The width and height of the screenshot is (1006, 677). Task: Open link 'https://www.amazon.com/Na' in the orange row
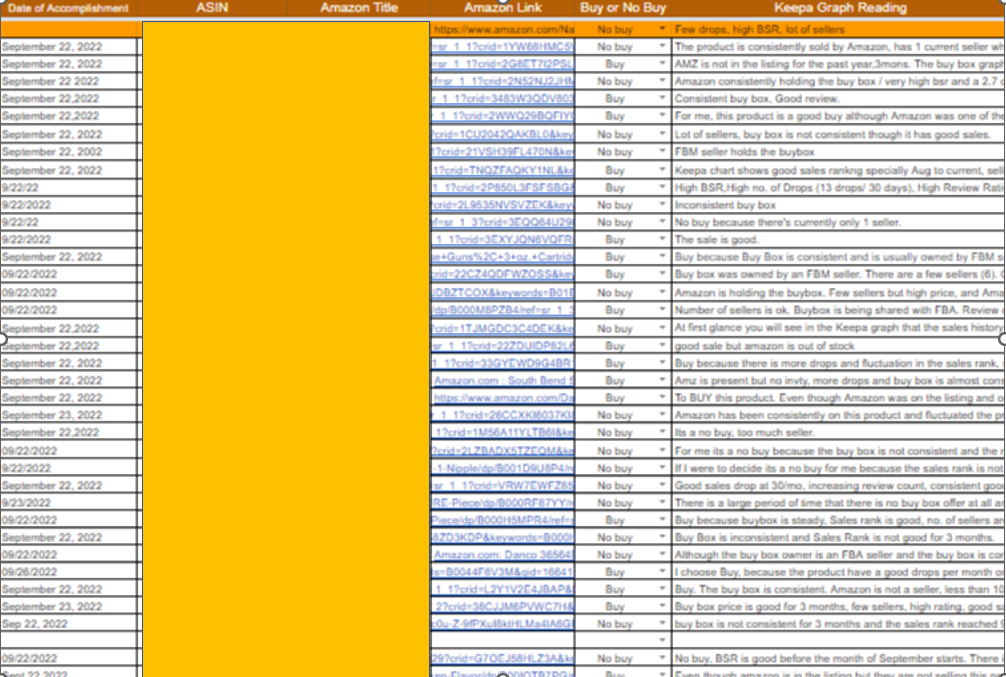click(504, 30)
